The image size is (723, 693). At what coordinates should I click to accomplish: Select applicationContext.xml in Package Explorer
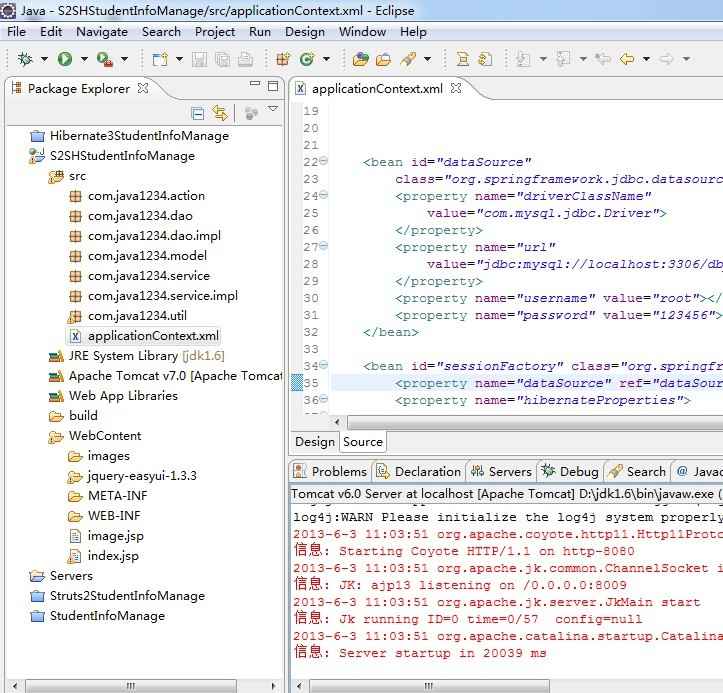[152, 336]
